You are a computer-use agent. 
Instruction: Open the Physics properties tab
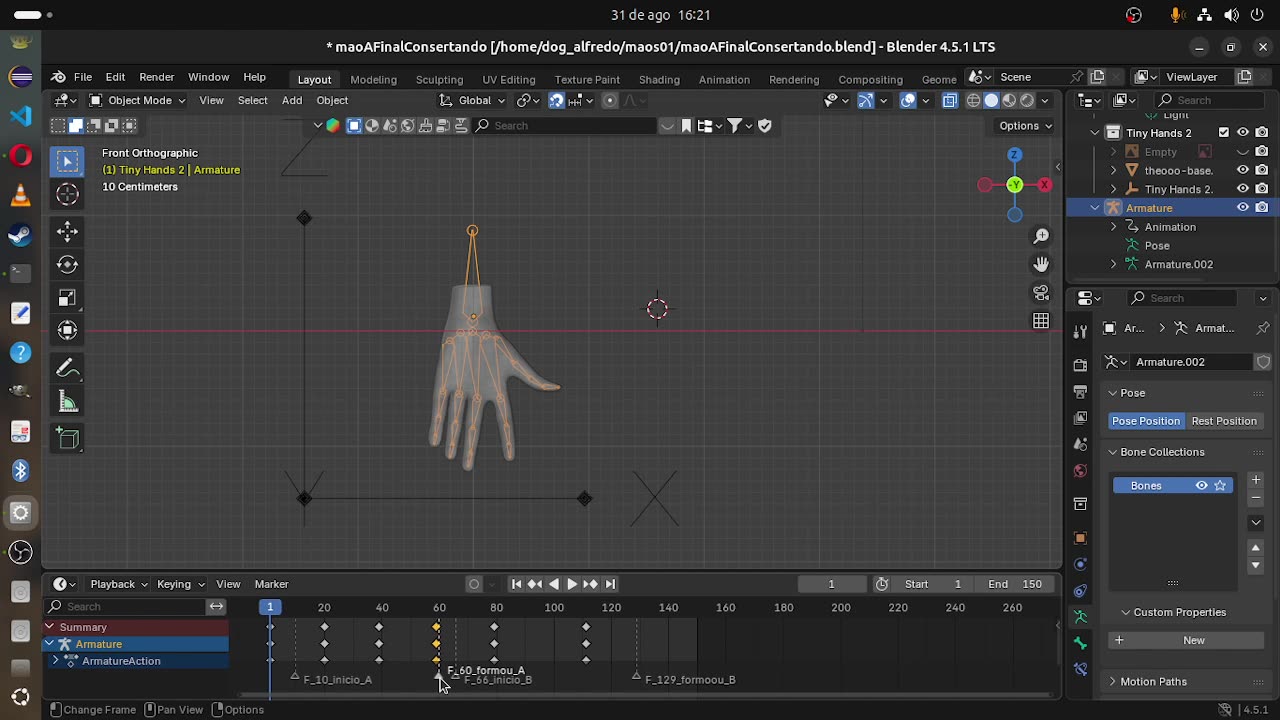click(x=1080, y=564)
